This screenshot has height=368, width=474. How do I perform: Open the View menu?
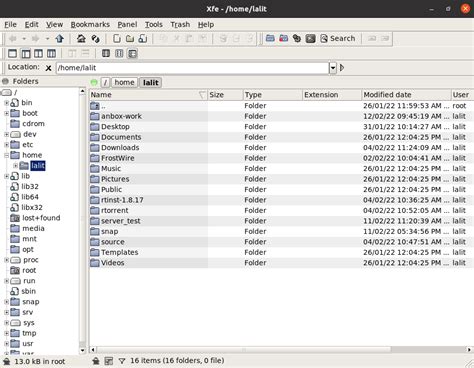point(54,25)
